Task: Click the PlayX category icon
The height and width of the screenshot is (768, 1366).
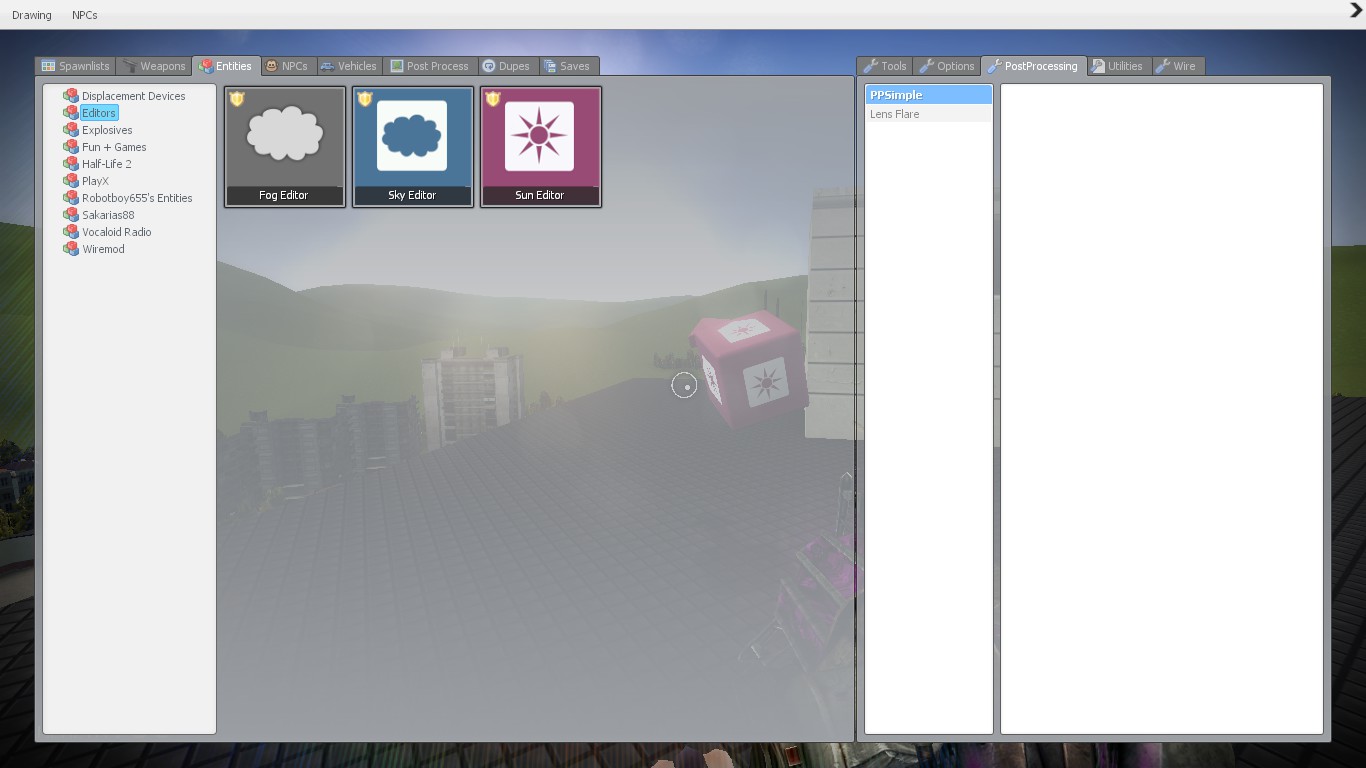Action: tap(71, 181)
